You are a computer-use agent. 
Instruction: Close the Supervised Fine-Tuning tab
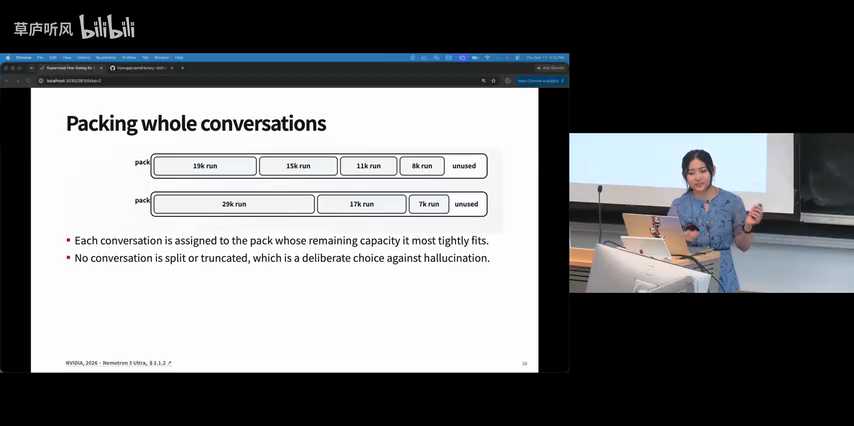coord(101,68)
